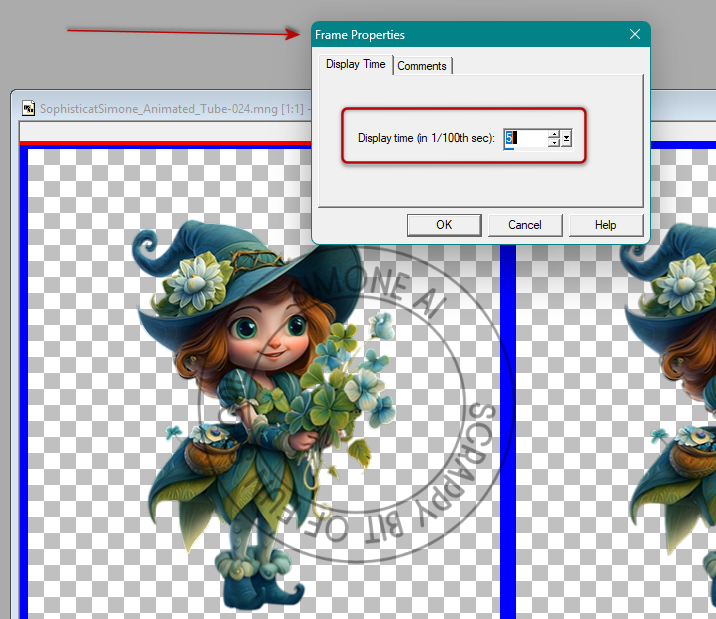
Task: Close the Frame Properties dialog
Action: click(635, 34)
